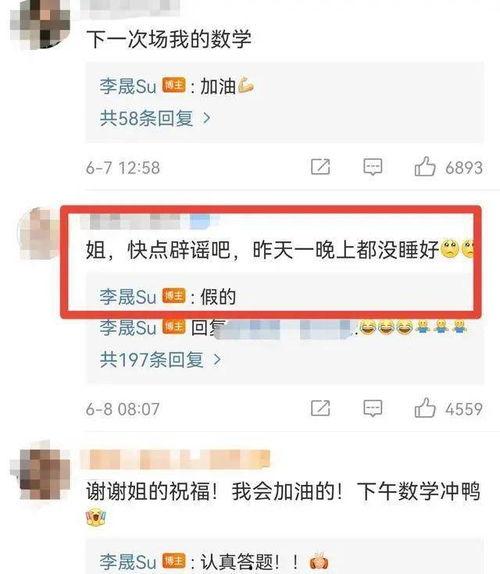
Task: Open 李晟Su profile from 认真答题 reply
Action: point(128,561)
